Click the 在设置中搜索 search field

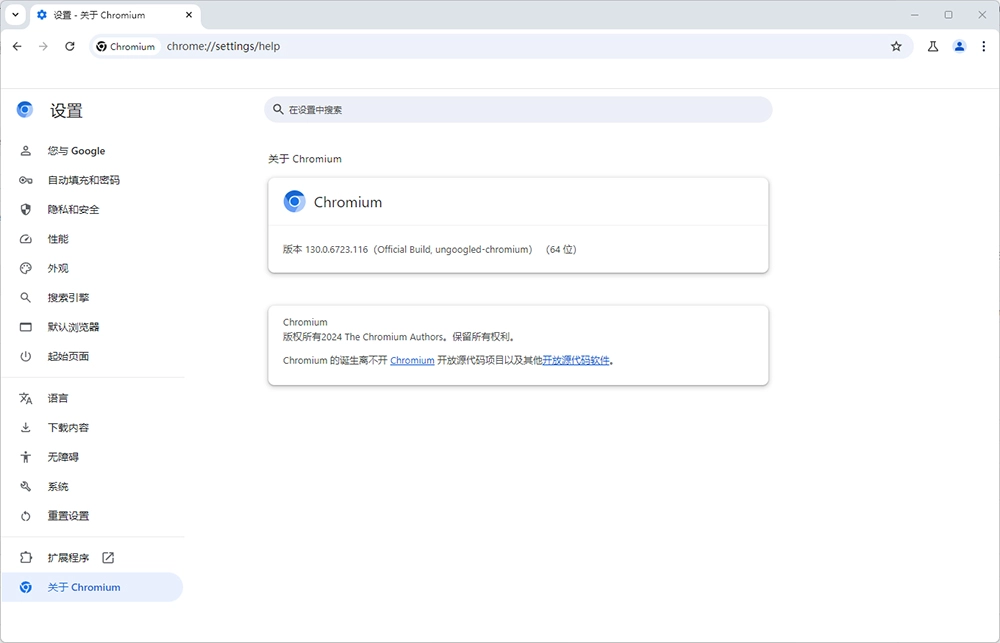518,110
